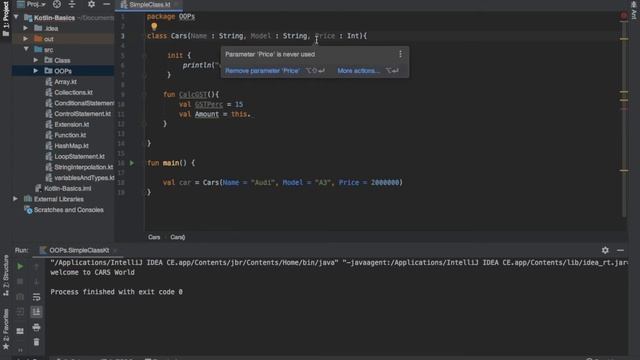Click the 'welcome to CARS World' console output
This screenshot has height=360, width=640.
[x=92, y=272]
